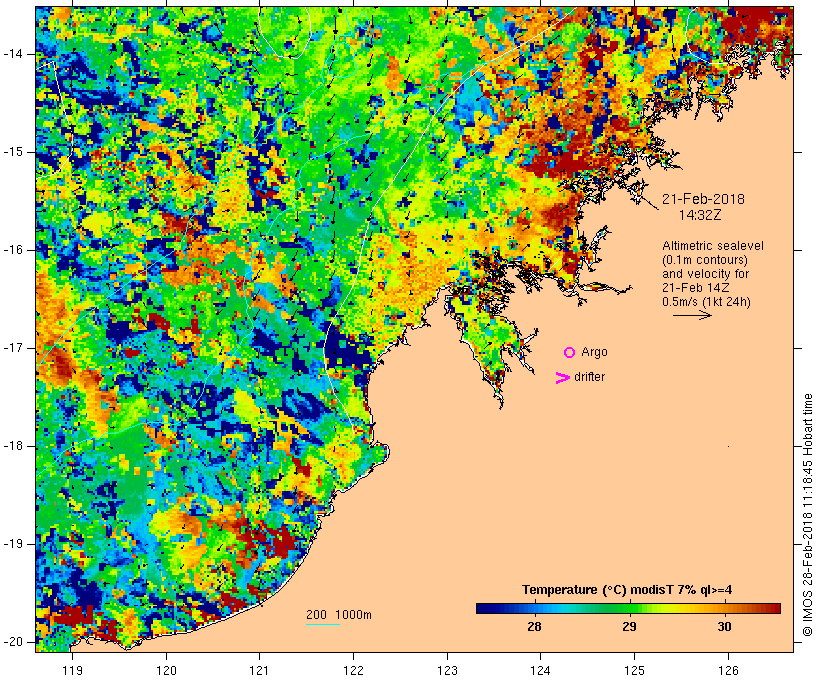The image size is (820, 680).
Task: Click the '-20' latitude axis label
Action: click(13, 642)
